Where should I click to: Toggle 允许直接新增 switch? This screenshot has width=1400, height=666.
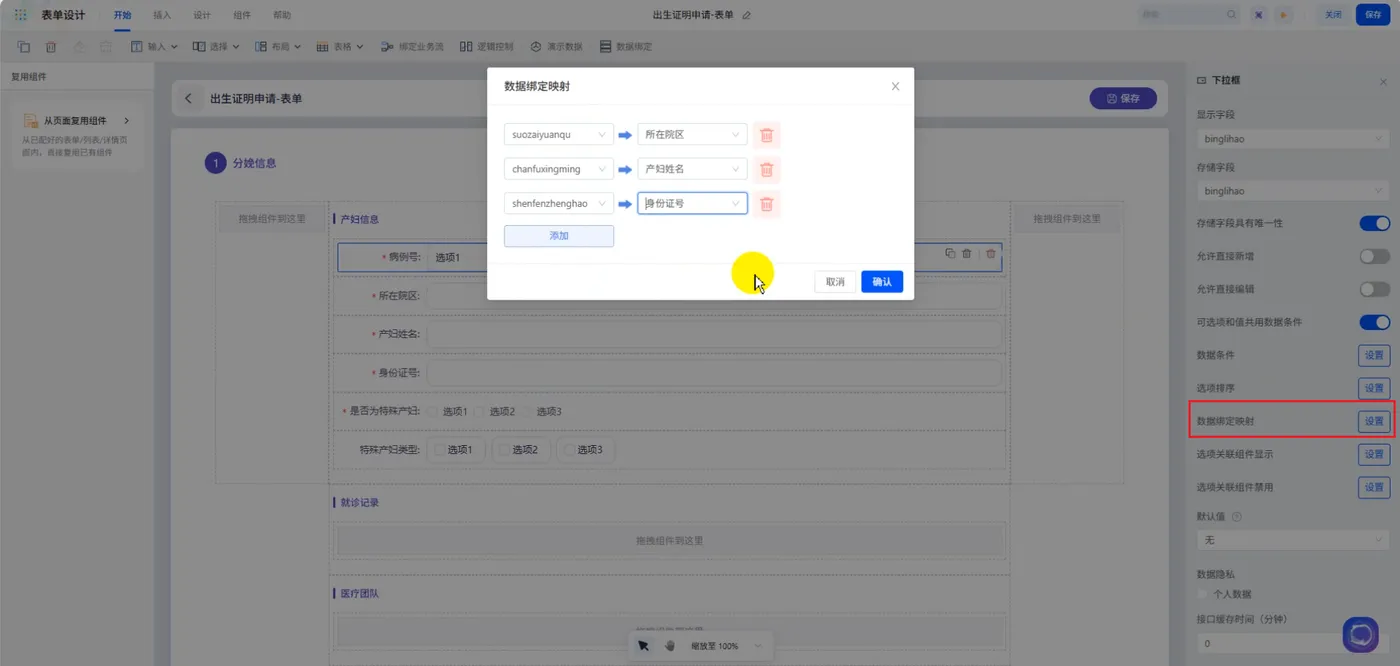coord(1374,256)
